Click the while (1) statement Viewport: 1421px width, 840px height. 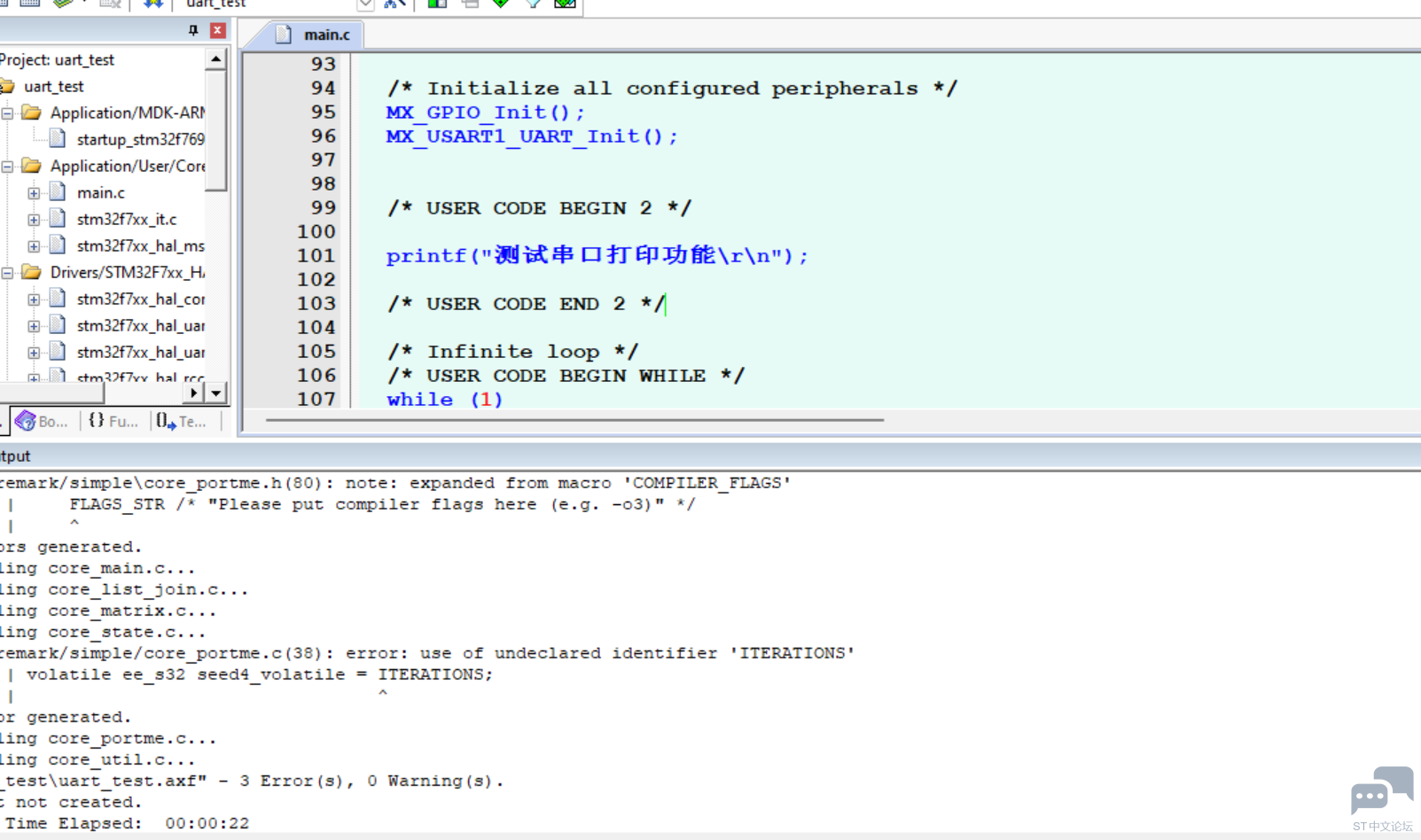[444, 400]
